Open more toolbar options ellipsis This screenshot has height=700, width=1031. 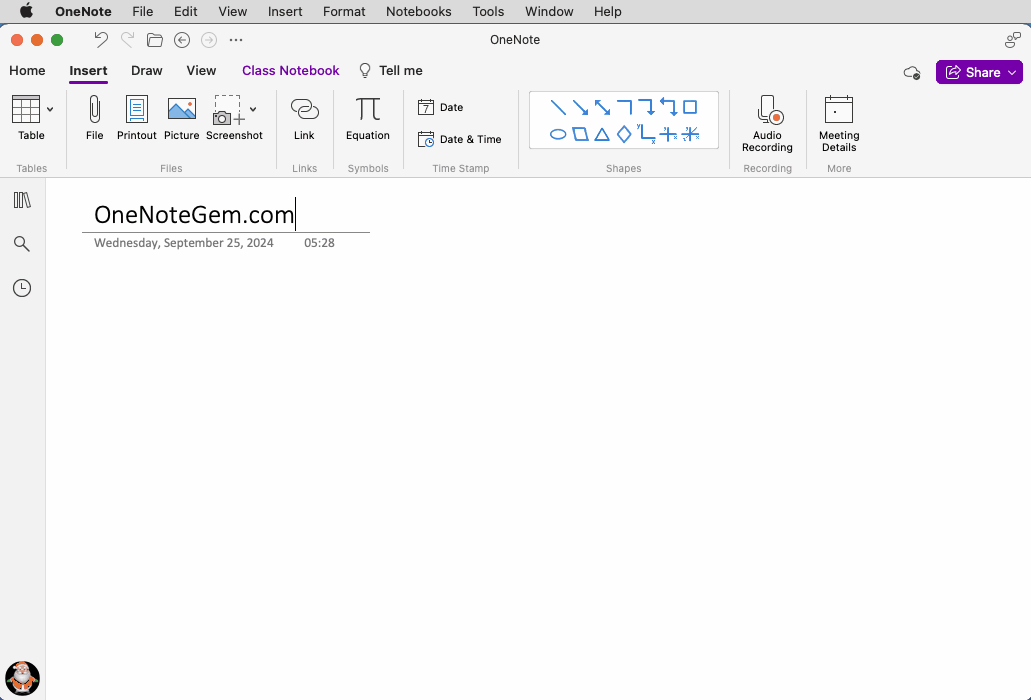click(236, 40)
